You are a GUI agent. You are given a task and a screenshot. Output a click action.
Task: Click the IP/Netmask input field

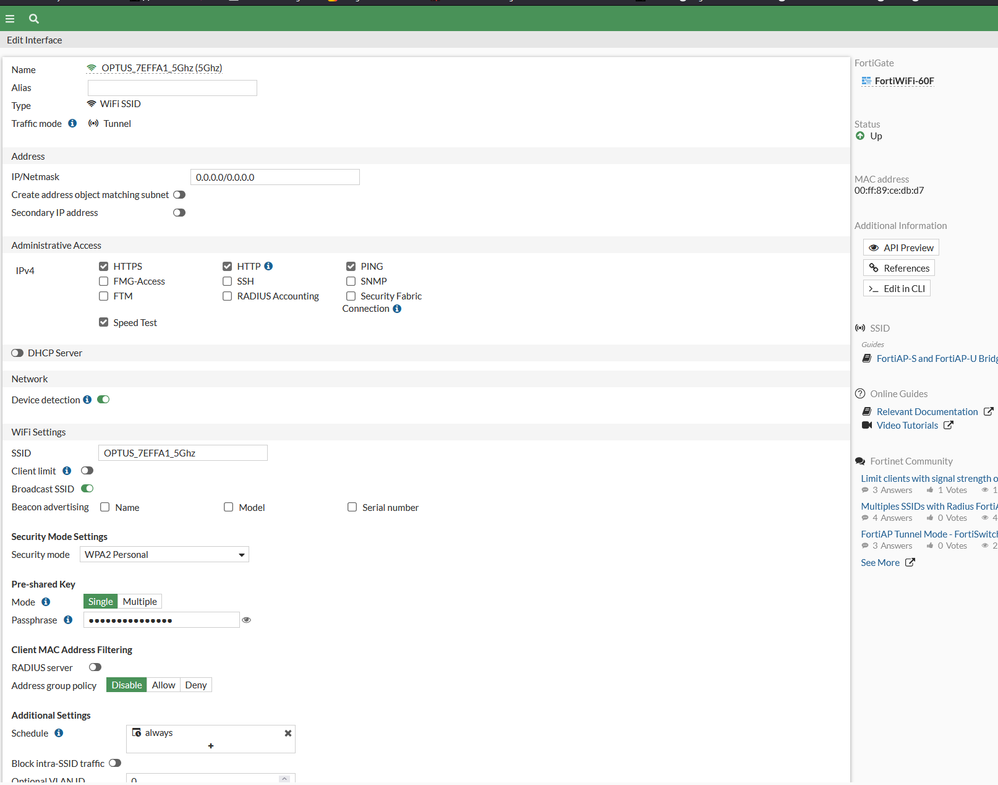(x=275, y=177)
